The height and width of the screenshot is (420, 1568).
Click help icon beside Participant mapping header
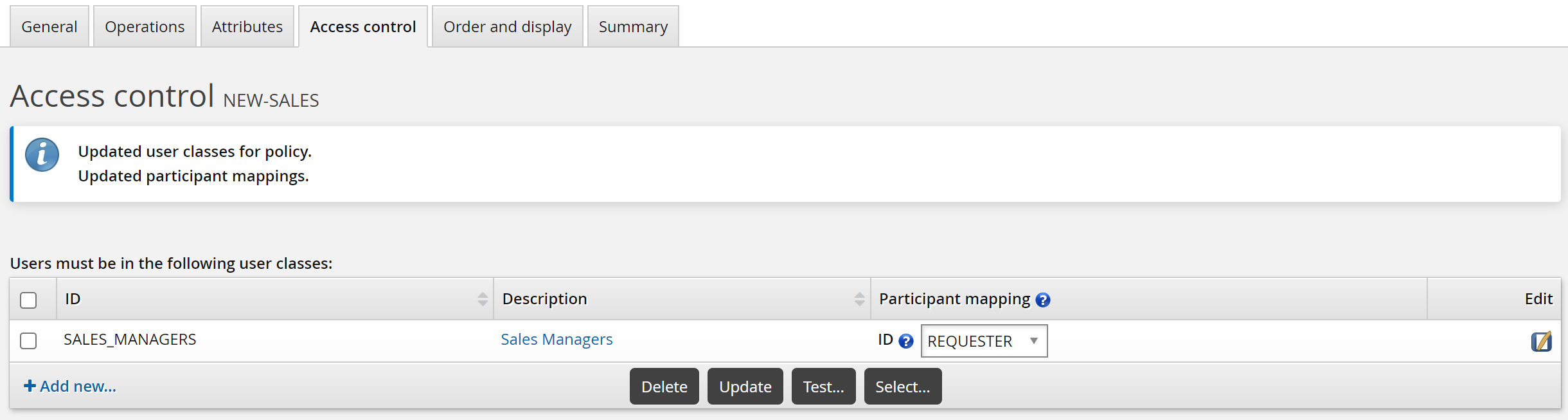point(1043,300)
